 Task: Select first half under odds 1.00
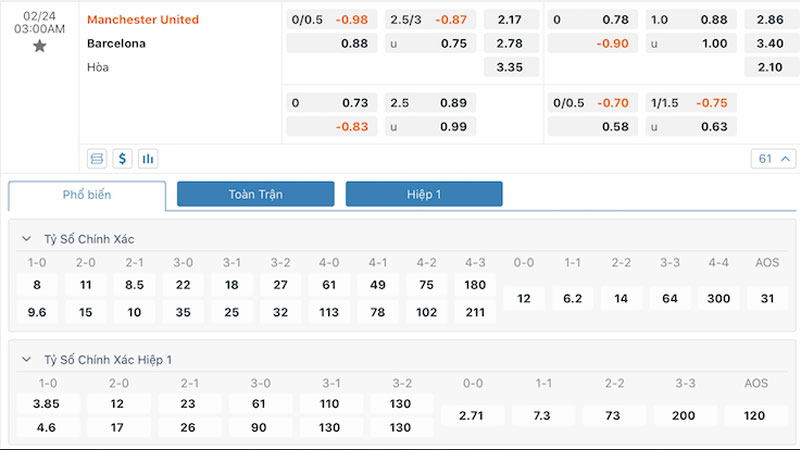(691, 43)
